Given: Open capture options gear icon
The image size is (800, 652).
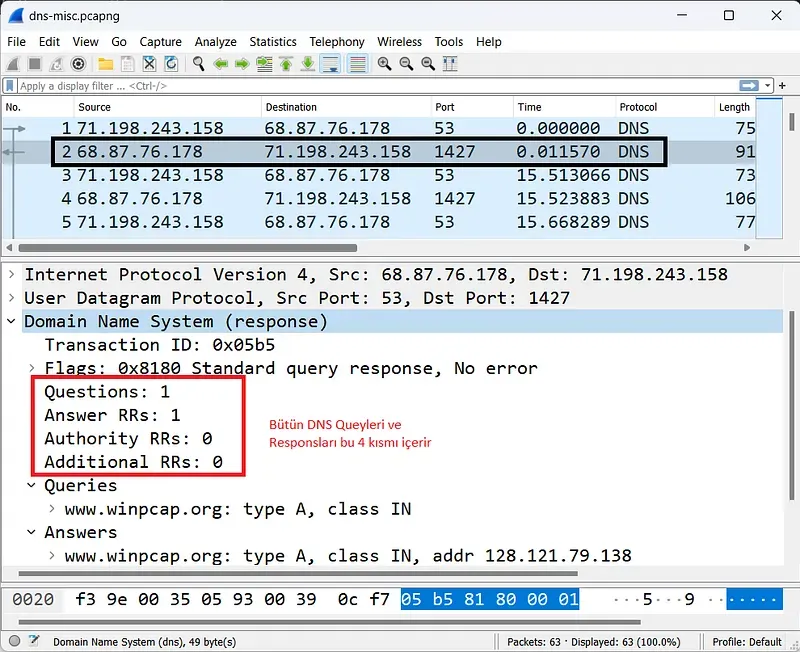Looking at the screenshot, I should coord(78,64).
